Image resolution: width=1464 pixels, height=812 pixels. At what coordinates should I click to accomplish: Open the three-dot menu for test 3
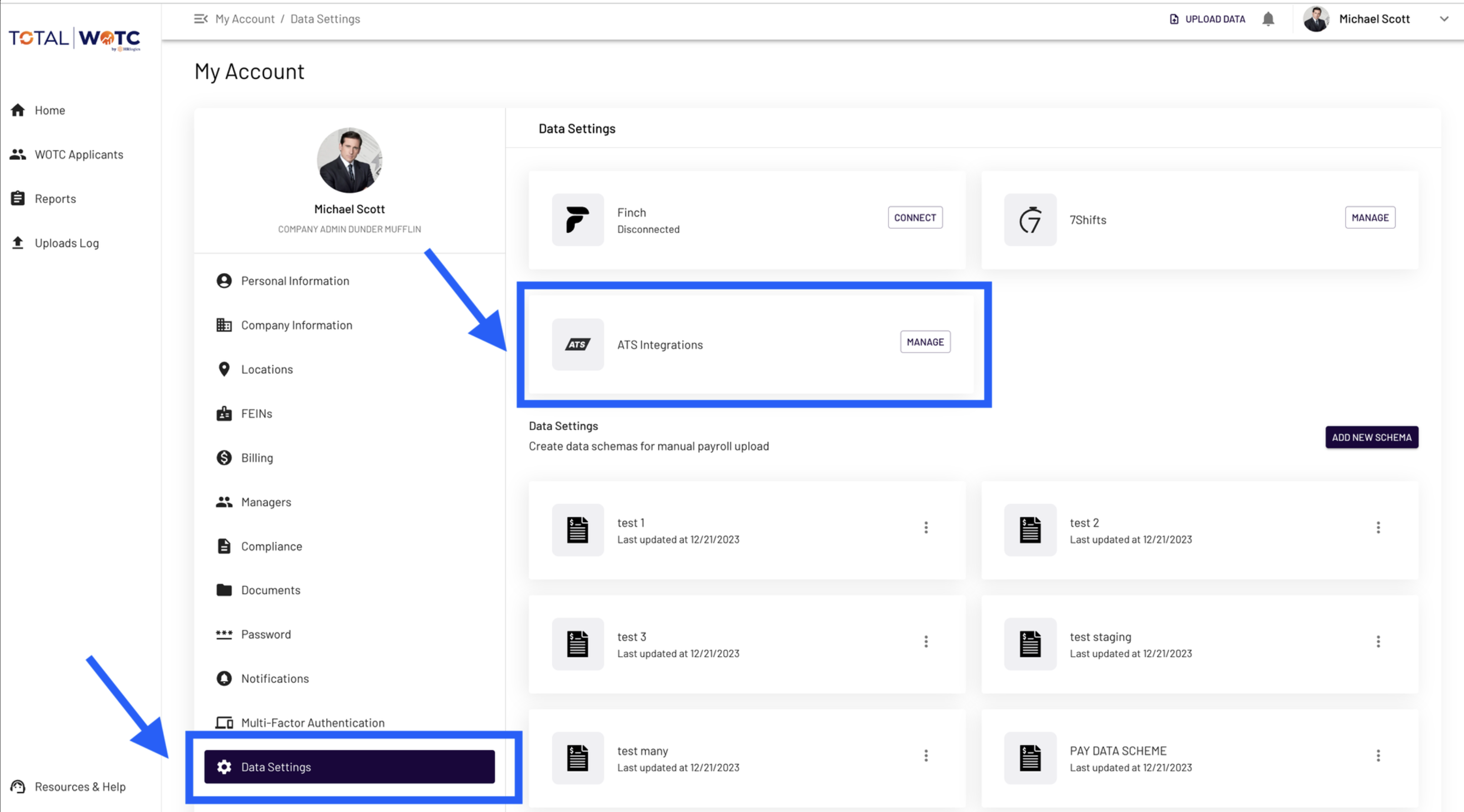tap(926, 641)
